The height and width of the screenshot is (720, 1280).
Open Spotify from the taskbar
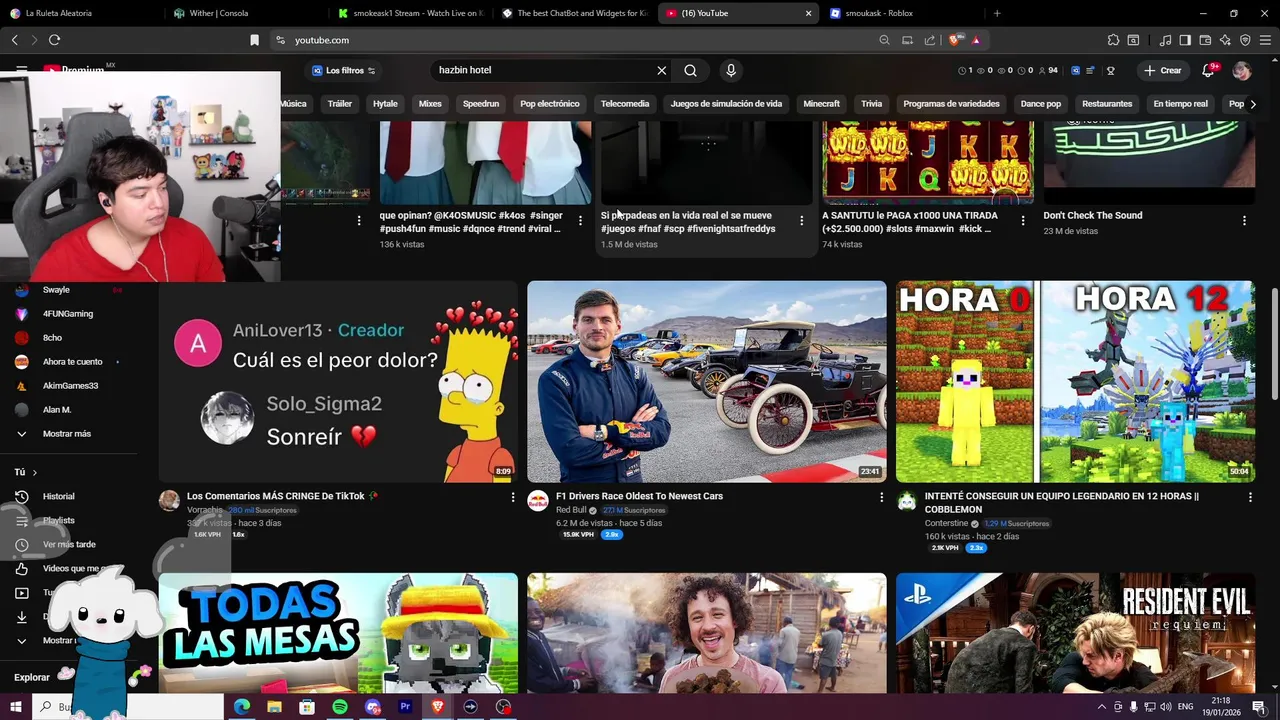[x=340, y=707]
